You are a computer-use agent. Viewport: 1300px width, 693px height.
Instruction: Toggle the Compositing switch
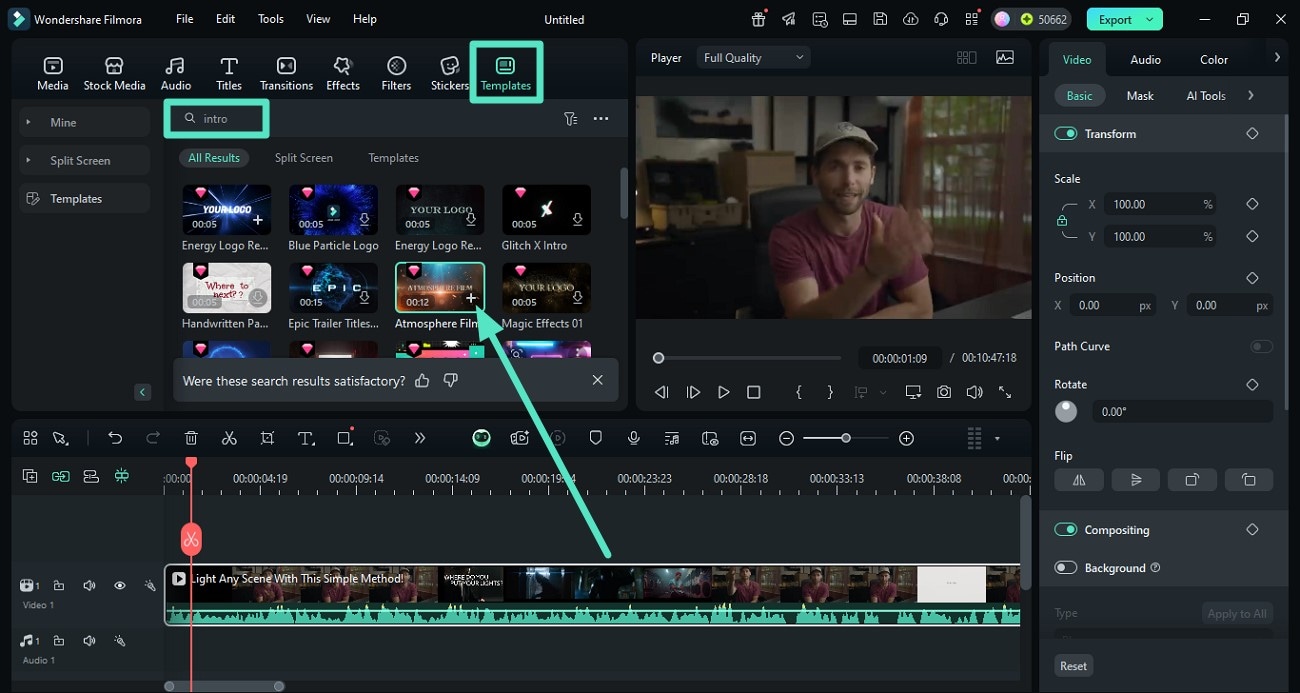1066,529
